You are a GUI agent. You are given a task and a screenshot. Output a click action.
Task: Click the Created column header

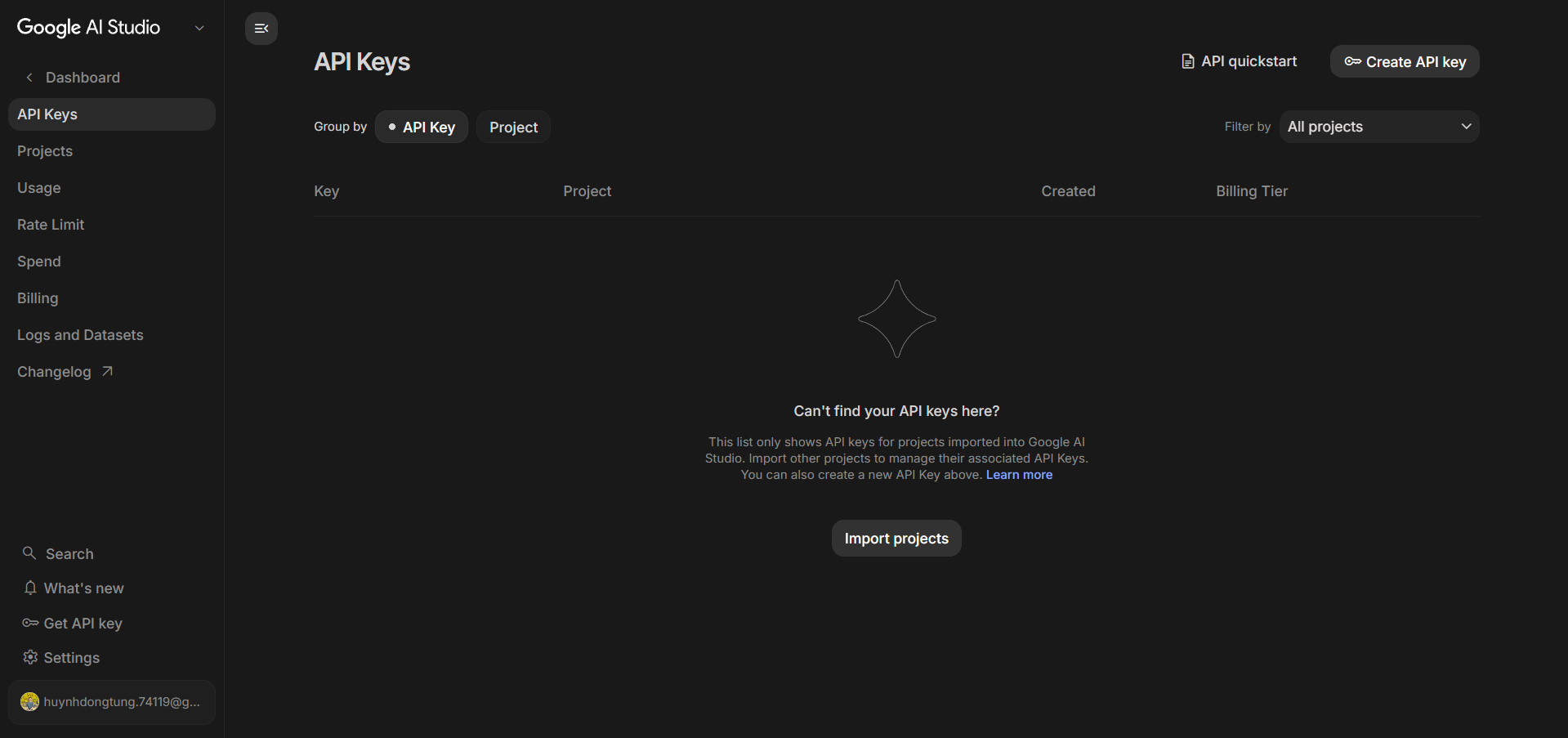click(1068, 191)
